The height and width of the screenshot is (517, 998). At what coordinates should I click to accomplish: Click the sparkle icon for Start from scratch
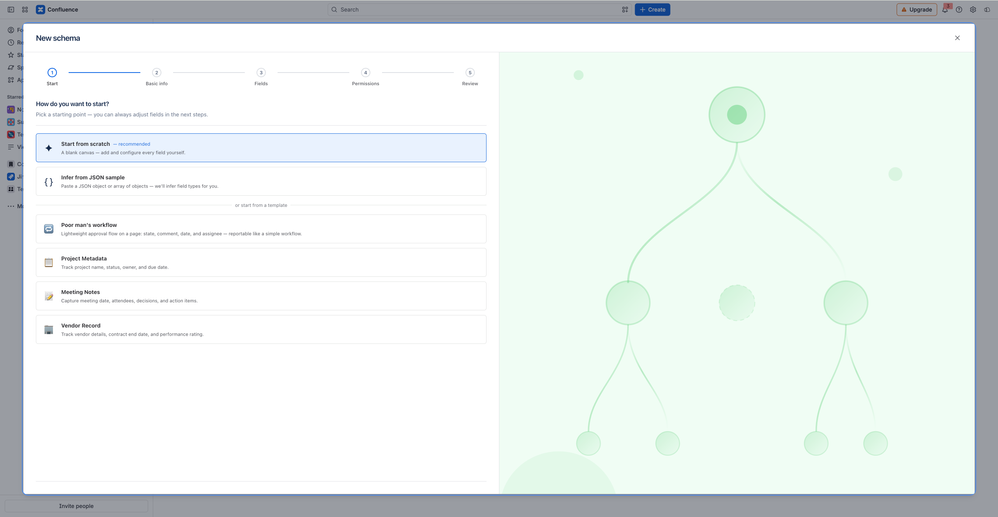[48, 148]
